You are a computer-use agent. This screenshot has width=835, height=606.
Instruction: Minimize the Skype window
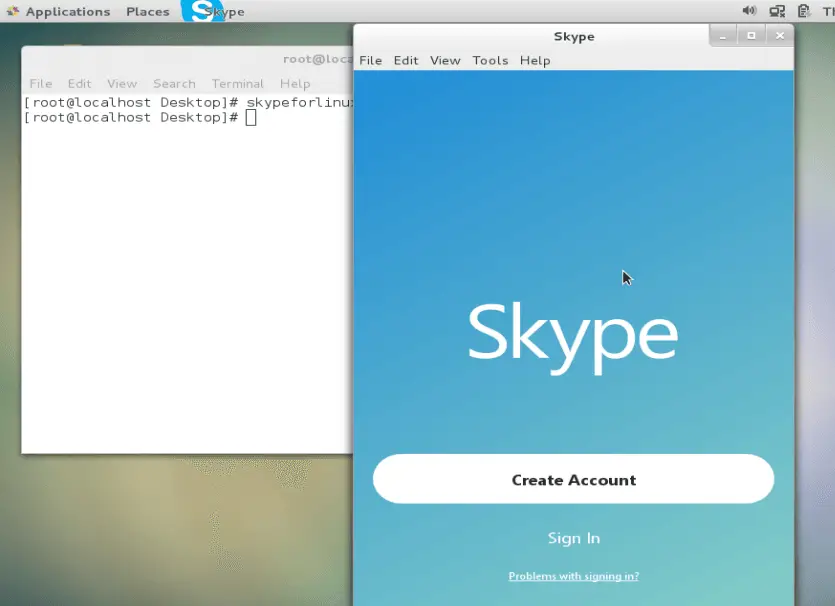point(723,36)
